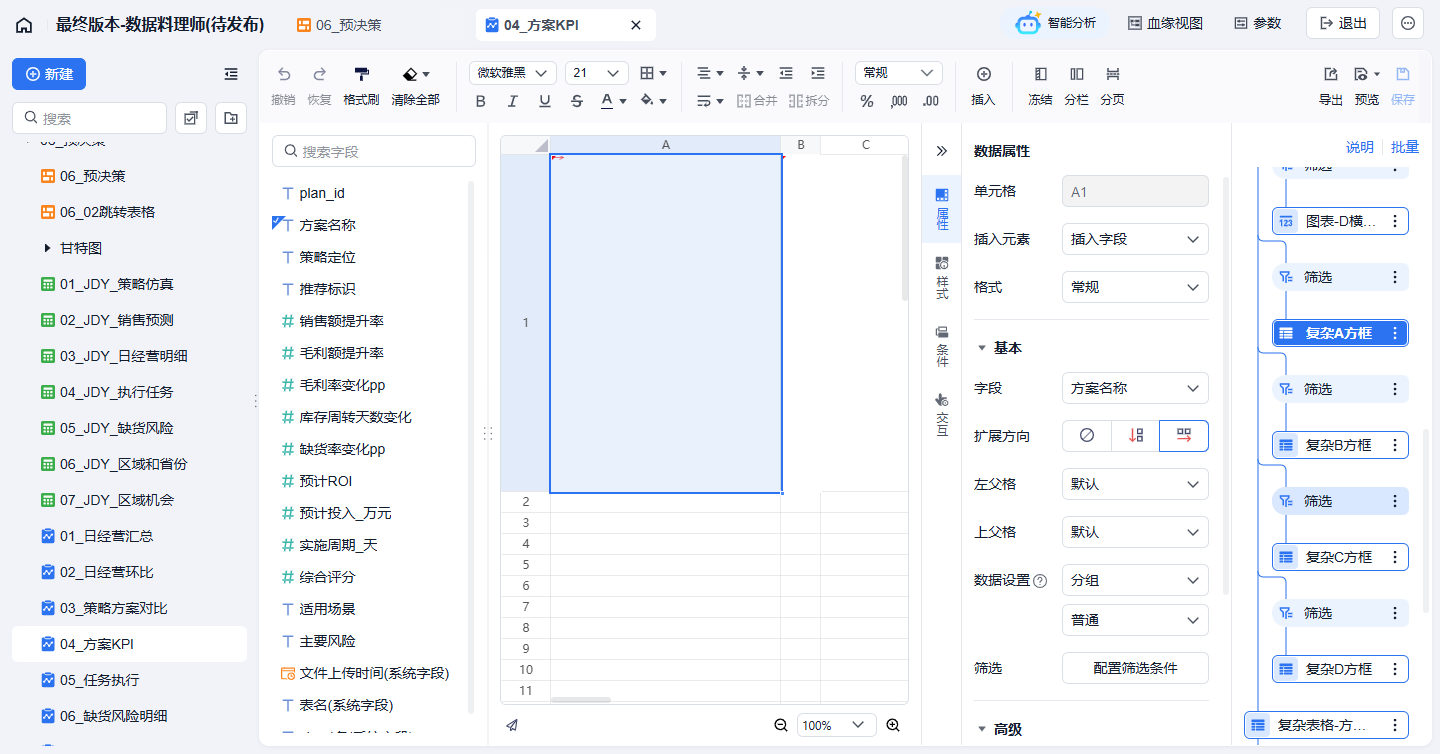Toggle italic formatting
The height and width of the screenshot is (754, 1440).
pos(513,101)
